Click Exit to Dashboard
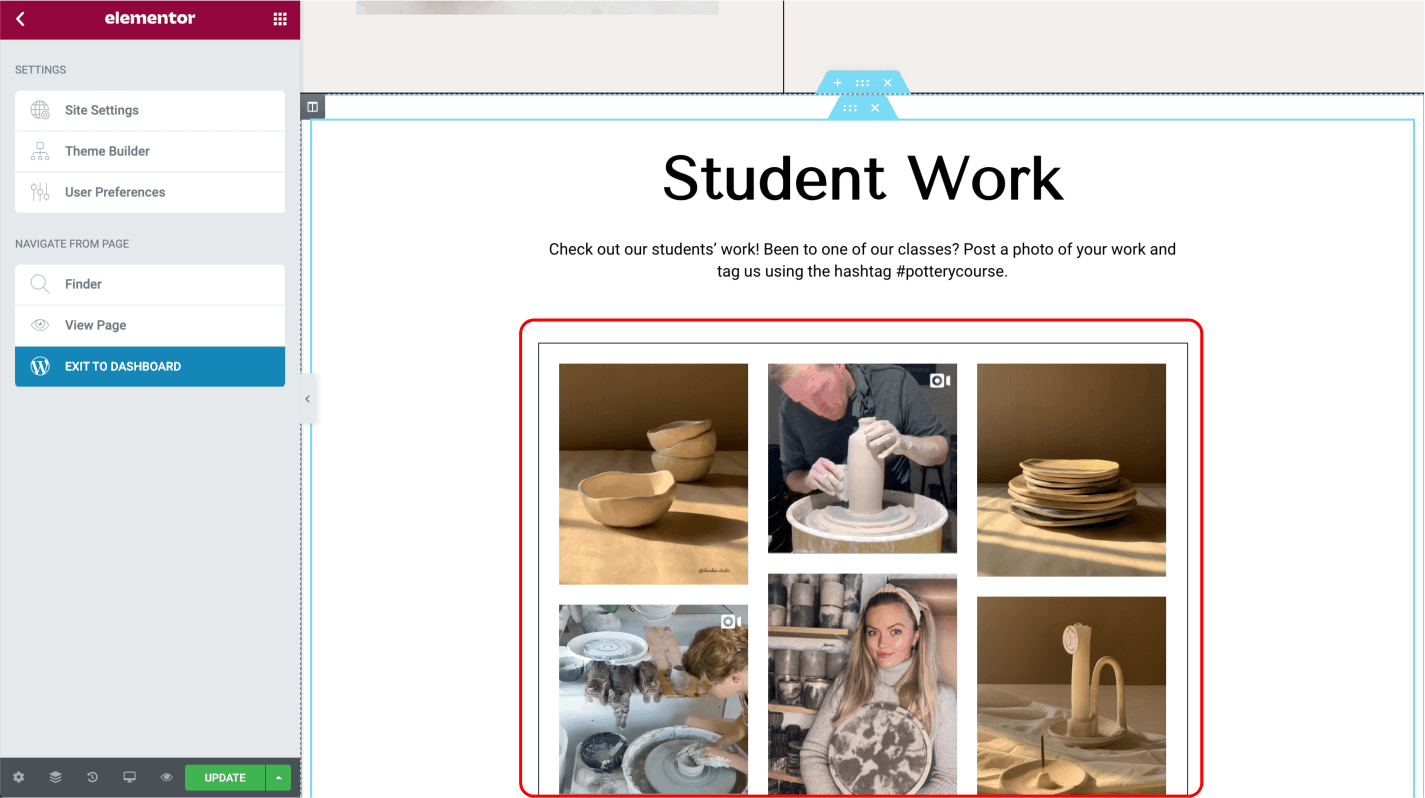 [150, 366]
